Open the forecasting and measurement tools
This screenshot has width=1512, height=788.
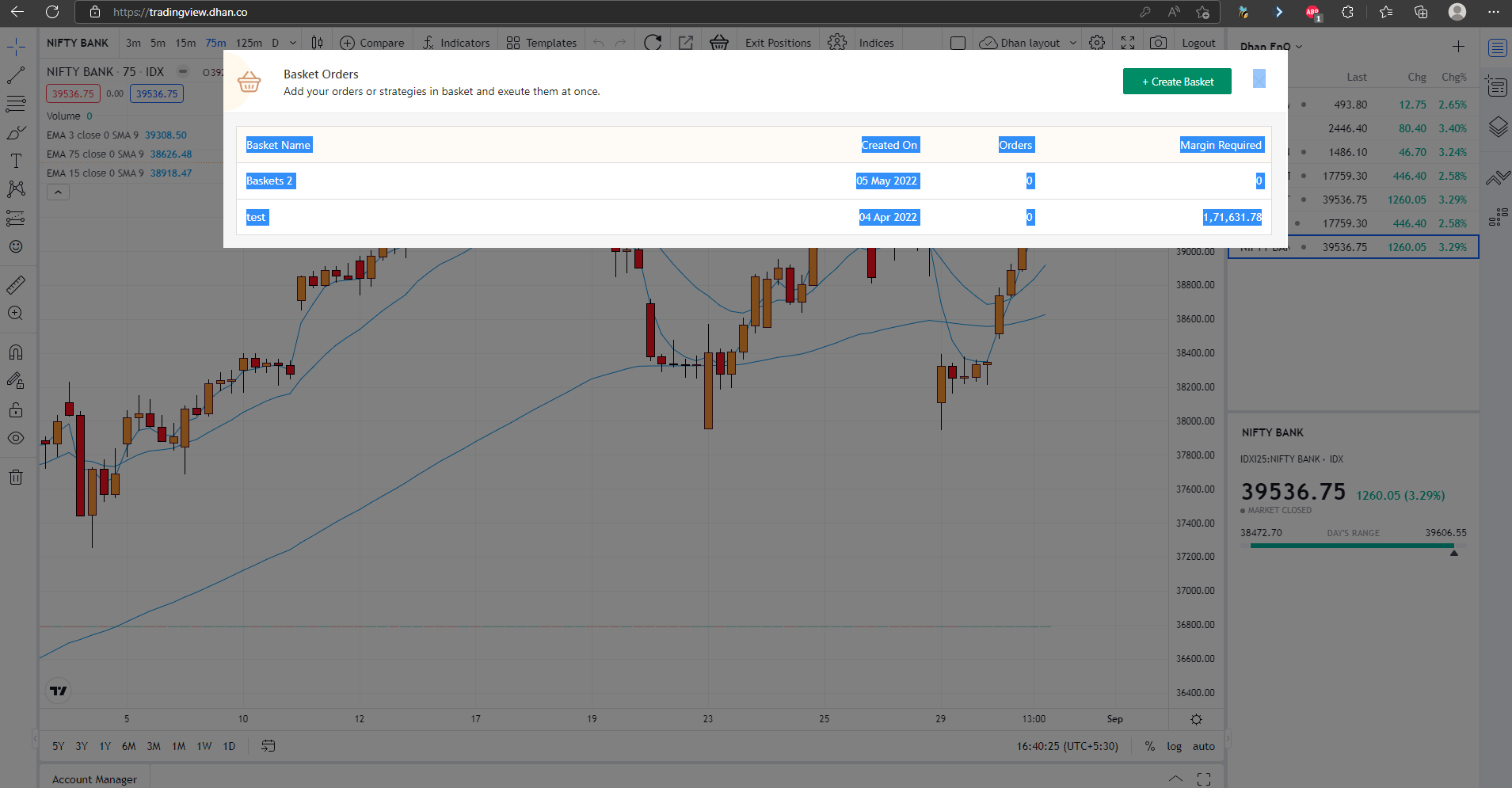point(16,218)
